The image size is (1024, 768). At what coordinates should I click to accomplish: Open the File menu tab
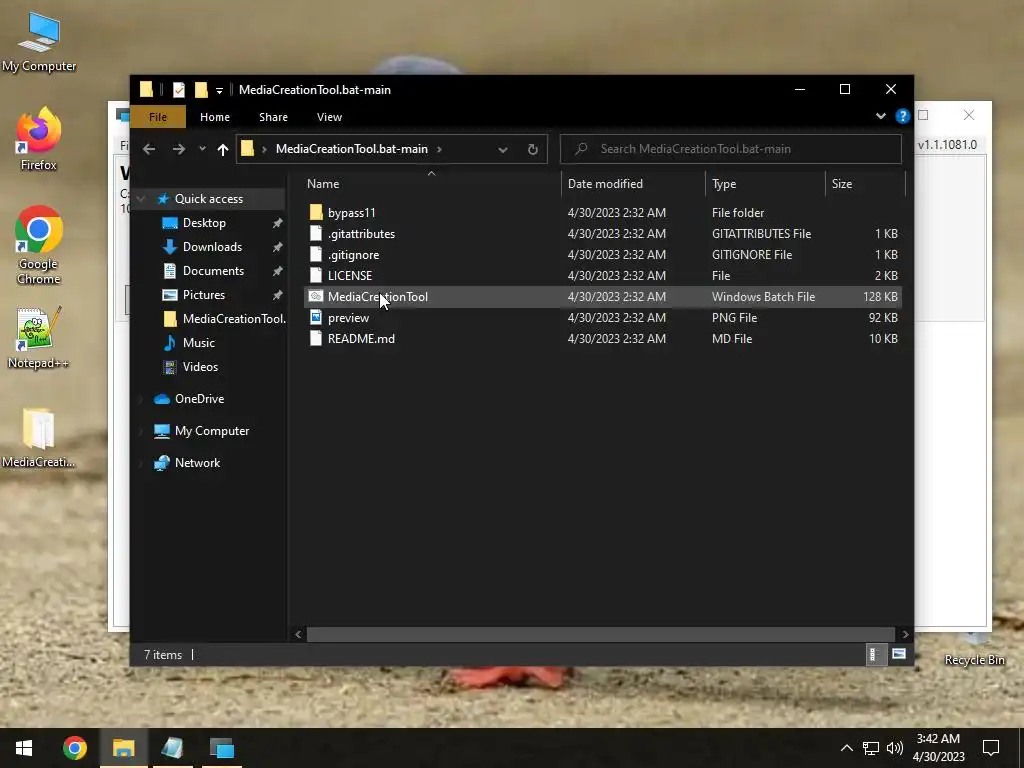click(158, 117)
